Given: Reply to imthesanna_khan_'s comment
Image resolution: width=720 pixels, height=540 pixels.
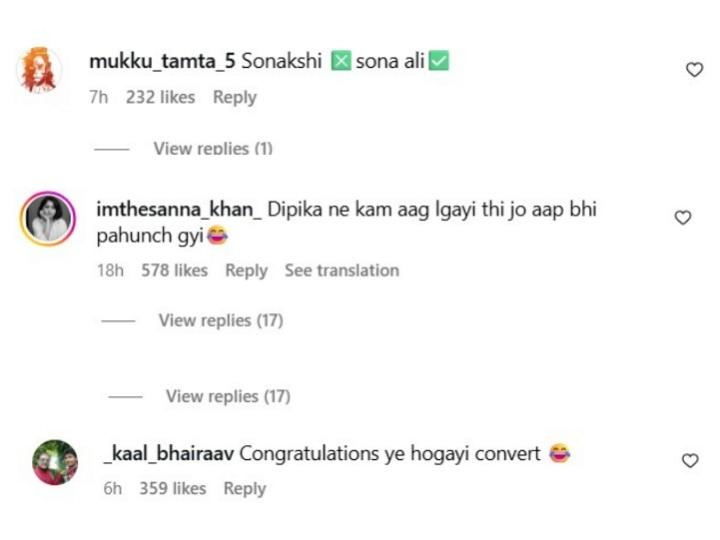Looking at the screenshot, I should (x=246, y=270).
